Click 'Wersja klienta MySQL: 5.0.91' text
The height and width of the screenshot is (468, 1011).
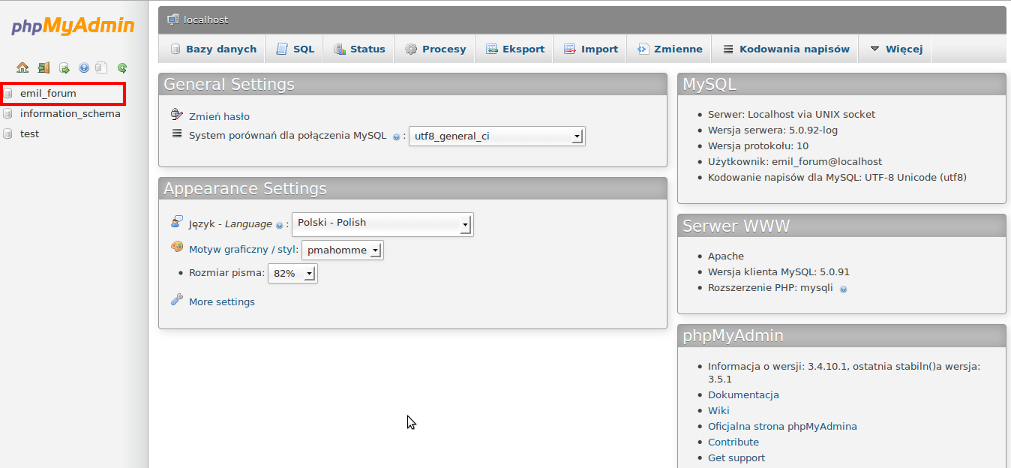(x=779, y=272)
